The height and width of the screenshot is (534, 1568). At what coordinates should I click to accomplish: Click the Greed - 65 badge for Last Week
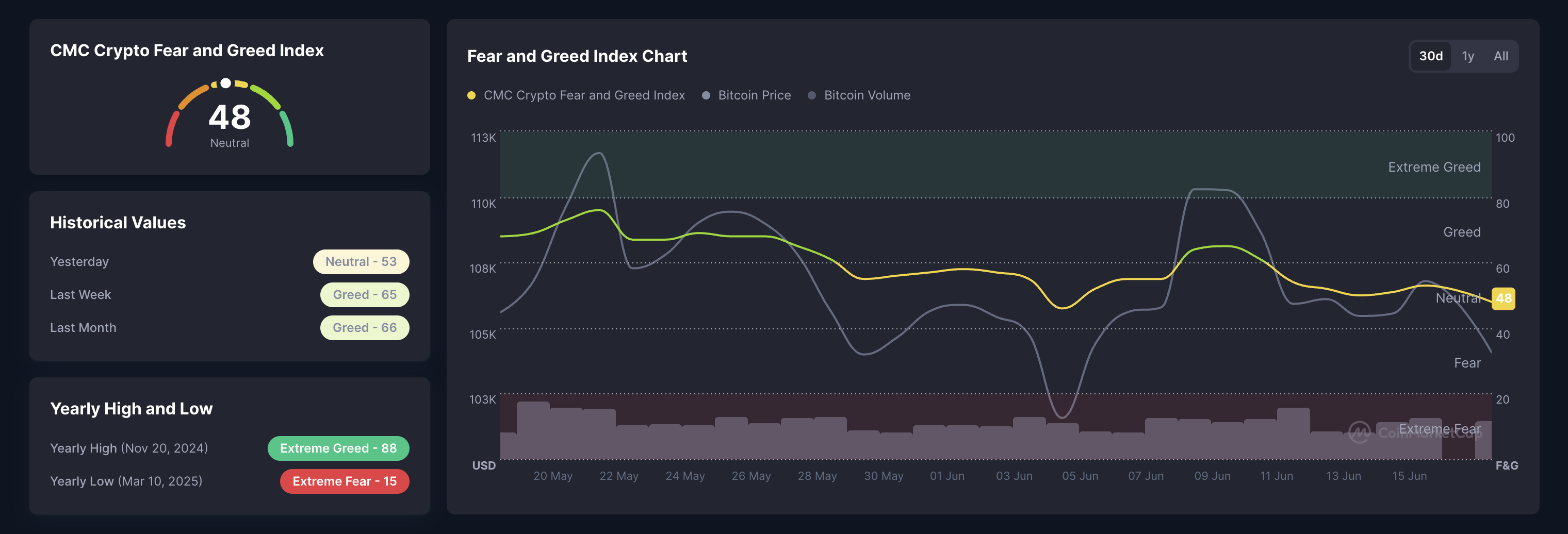click(365, 294)
